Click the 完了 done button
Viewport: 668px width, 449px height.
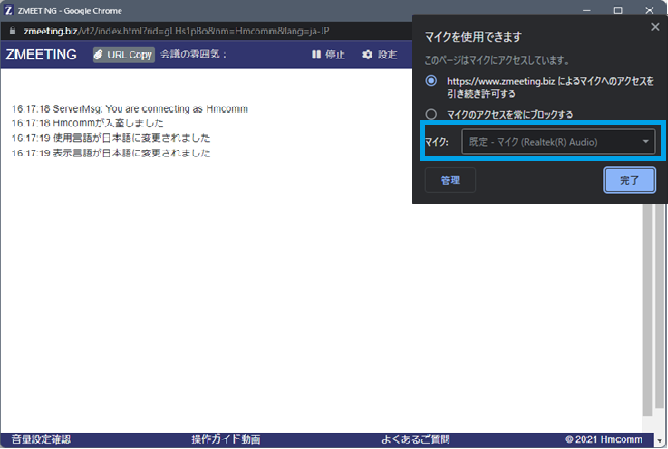point(629,180)
